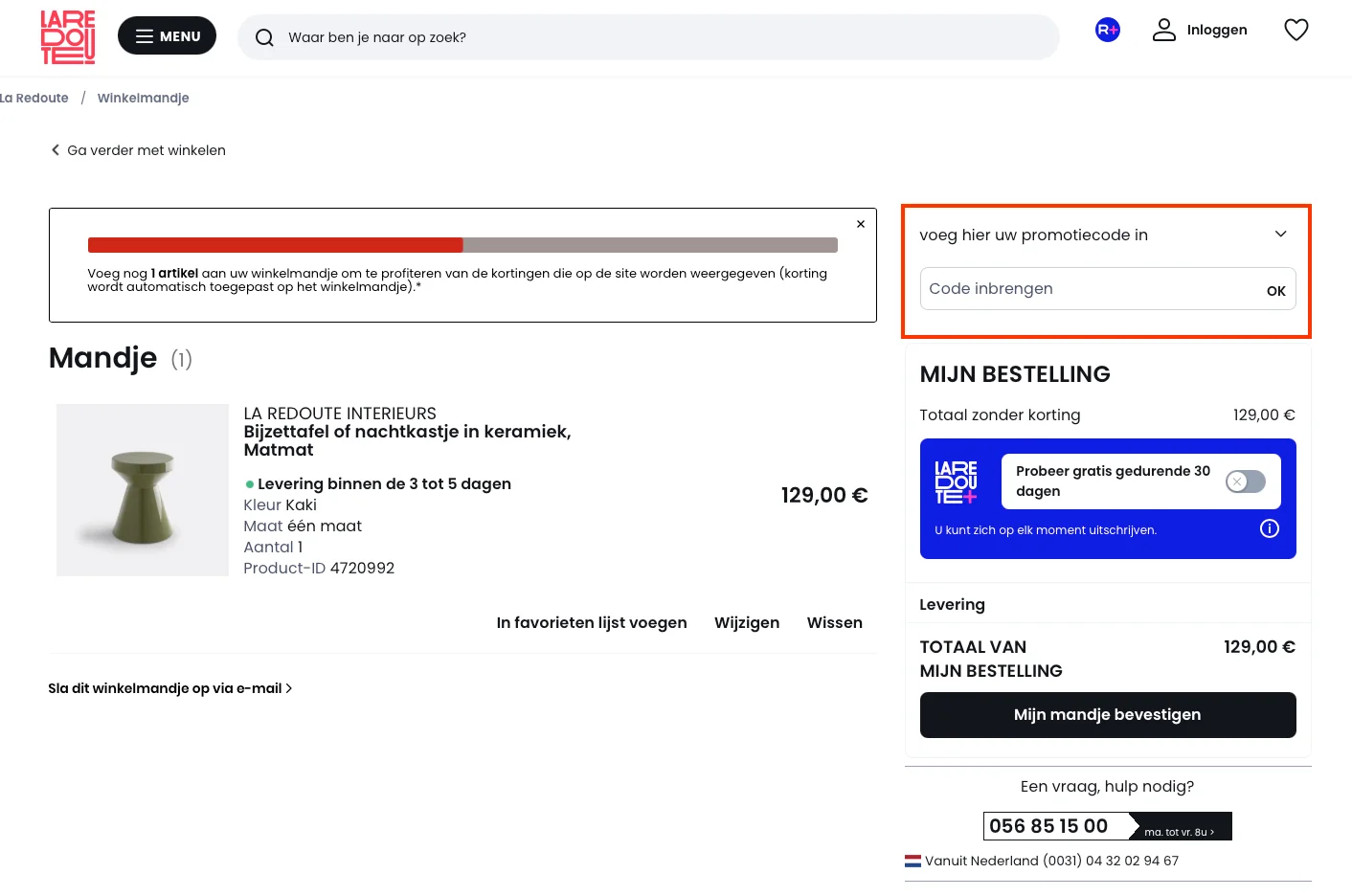Image resolution: width=1352 pixels, height=896 pixels.
Task: Click the La Redoute+ logo in the blue banner
Action: [955, 481]
